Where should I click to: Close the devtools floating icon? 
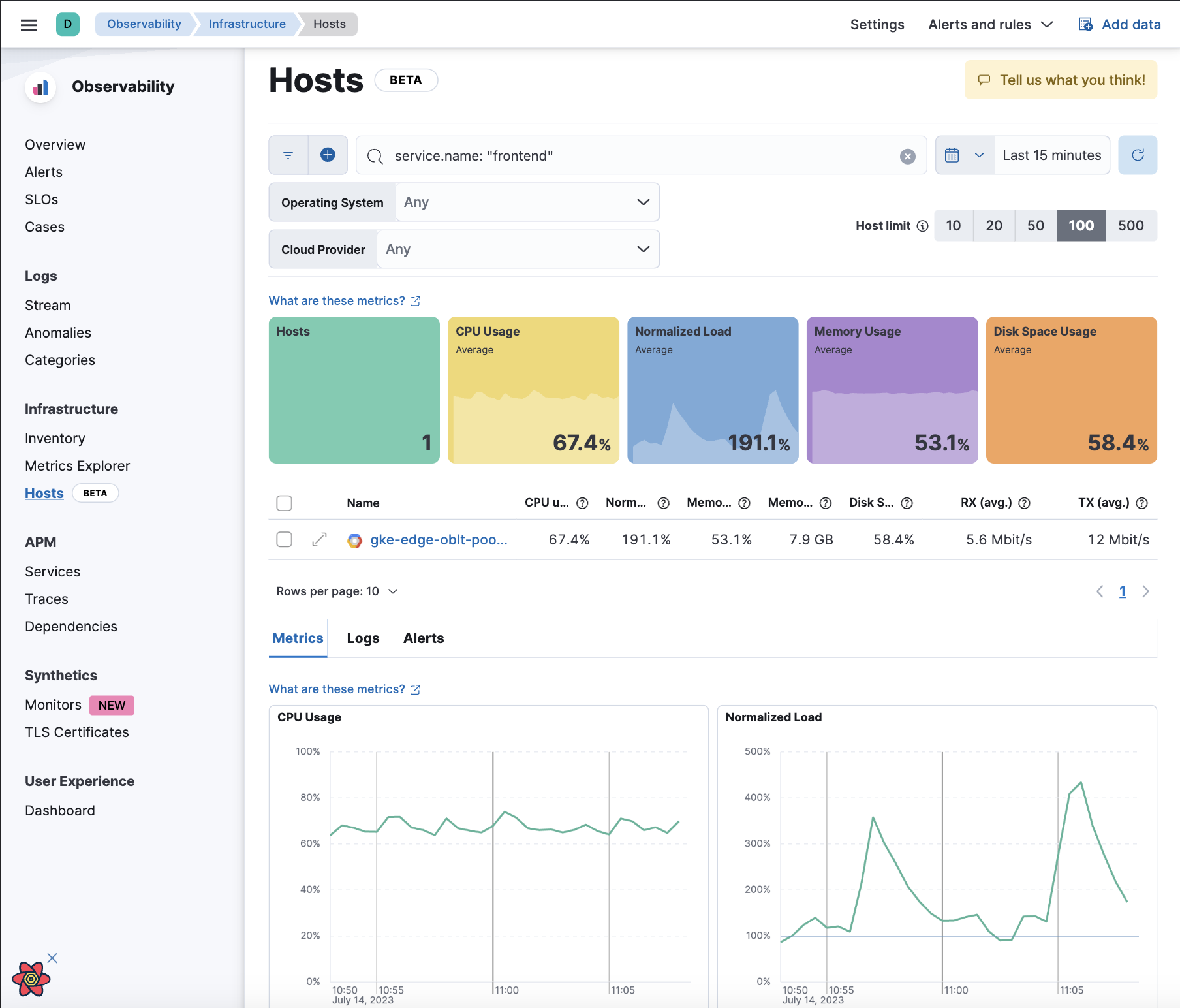52,958
